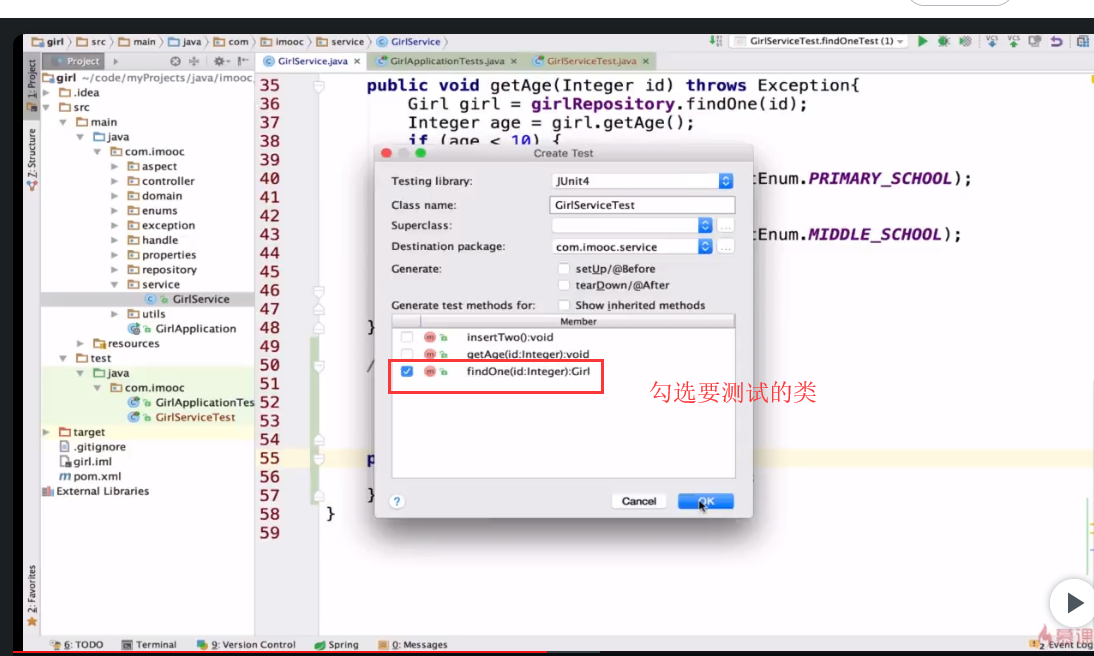Open the 0: Messages tool window
This screenshot has height=656, width=1094.
412,644
